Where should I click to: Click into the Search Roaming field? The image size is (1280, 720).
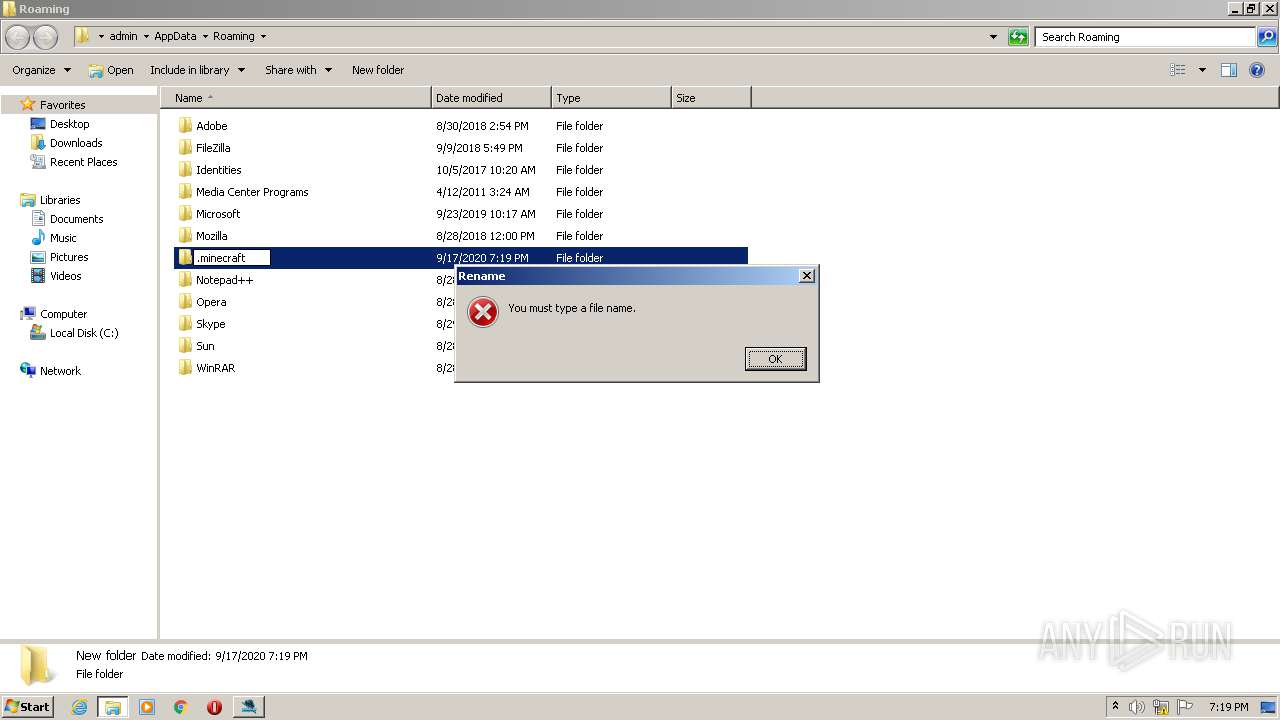[1145, 37]
